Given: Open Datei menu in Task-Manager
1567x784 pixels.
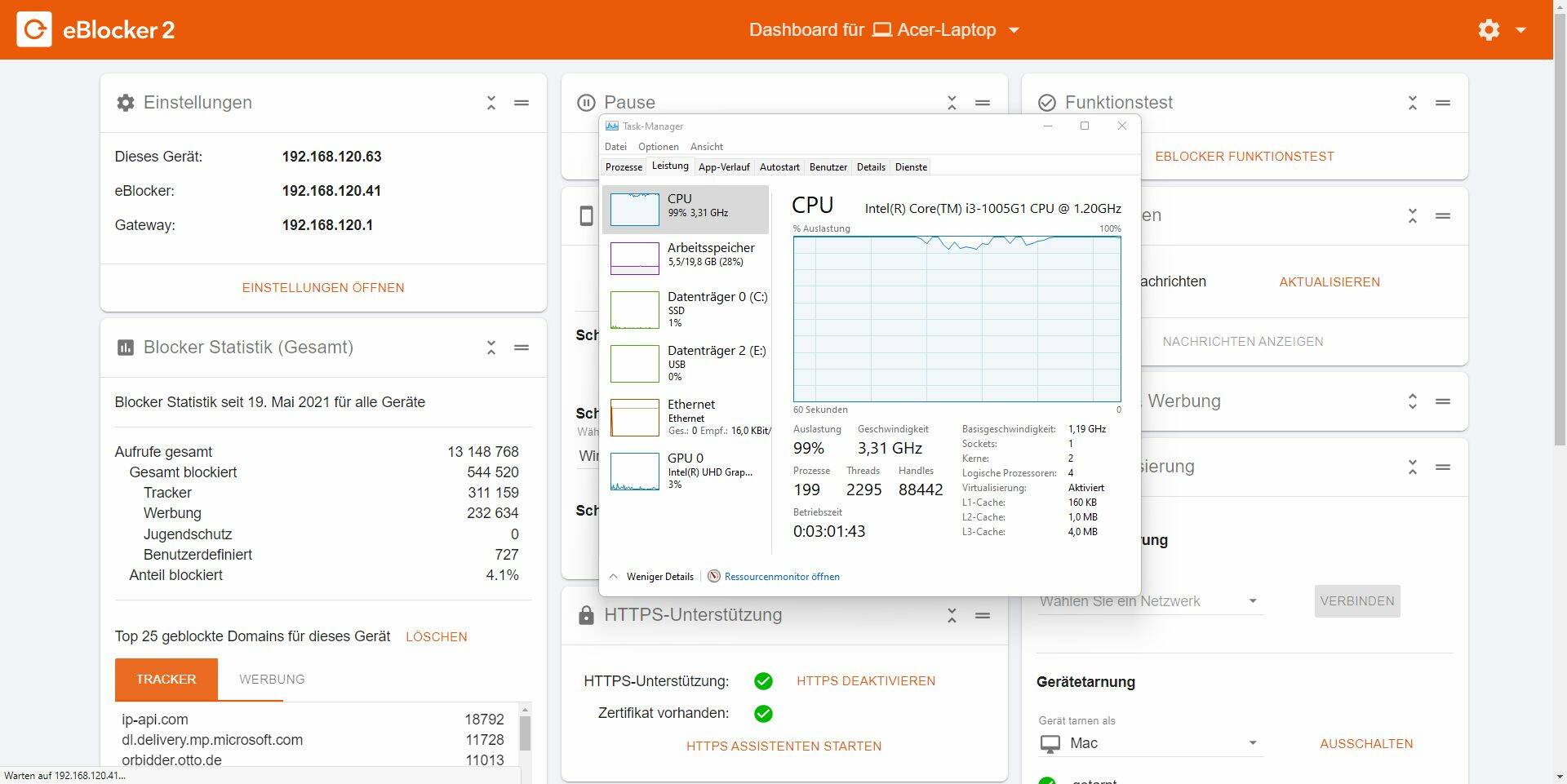Looking at the screenshot, I should pos(615,147).
